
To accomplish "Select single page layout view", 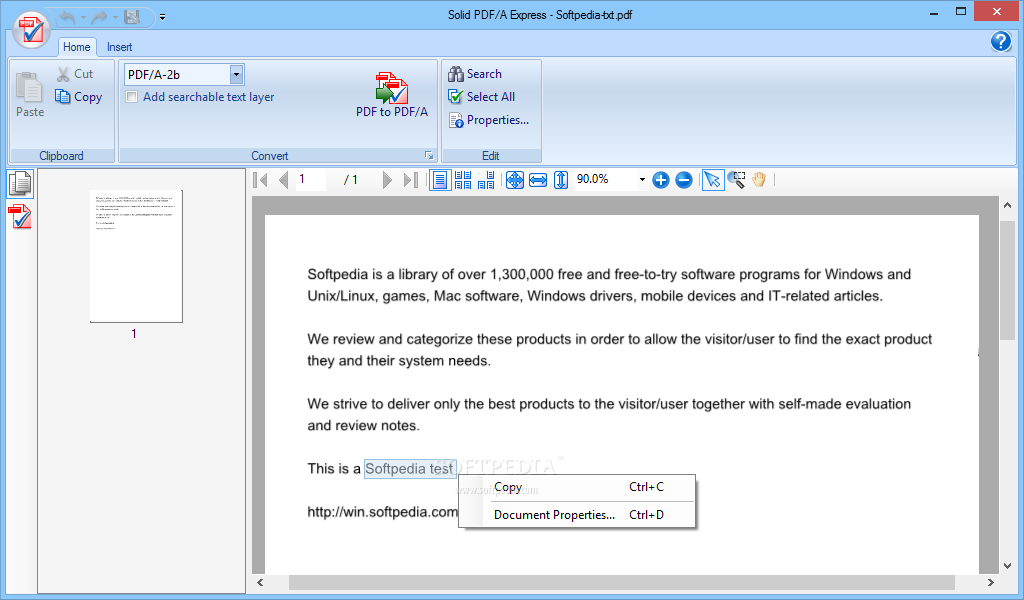I will tap(440, 180).
